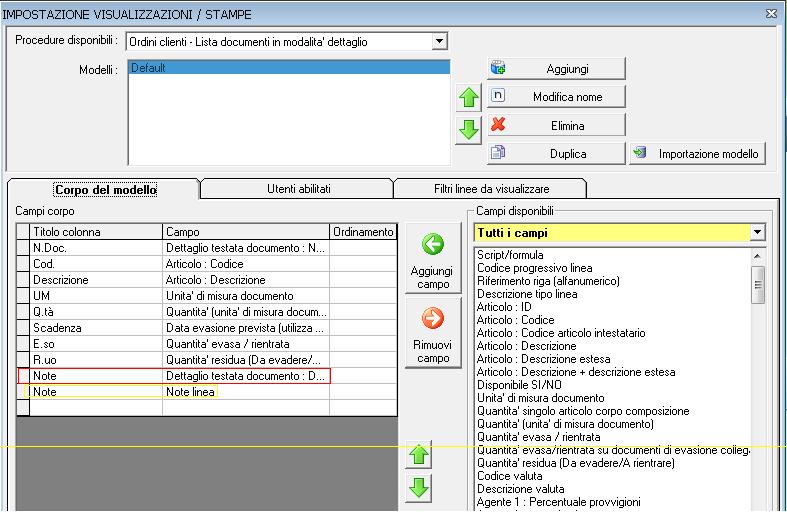Click the Modifica nome button
Screen dimensions: 787x512
click(x=556, y=96)
